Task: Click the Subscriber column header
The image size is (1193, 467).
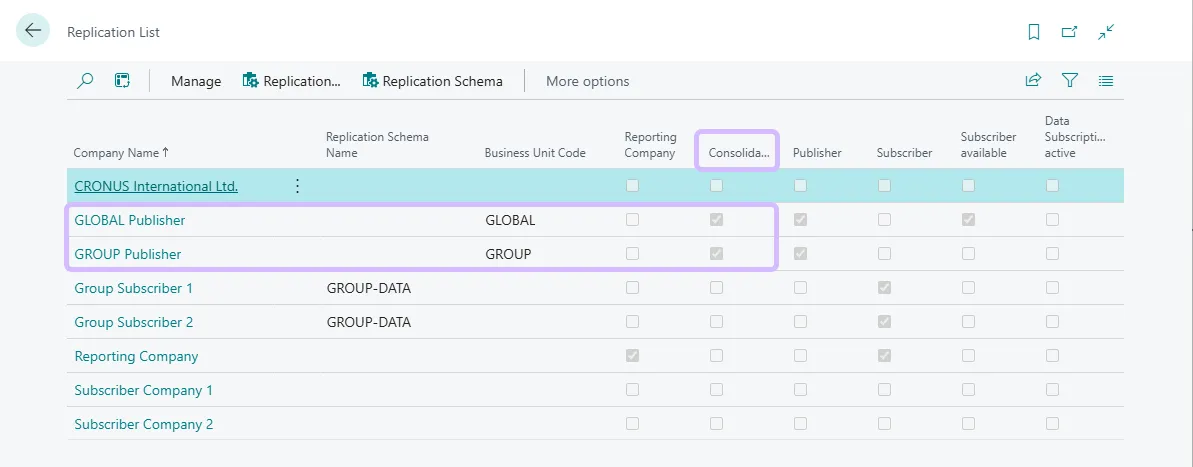Action: click(904, 153)
